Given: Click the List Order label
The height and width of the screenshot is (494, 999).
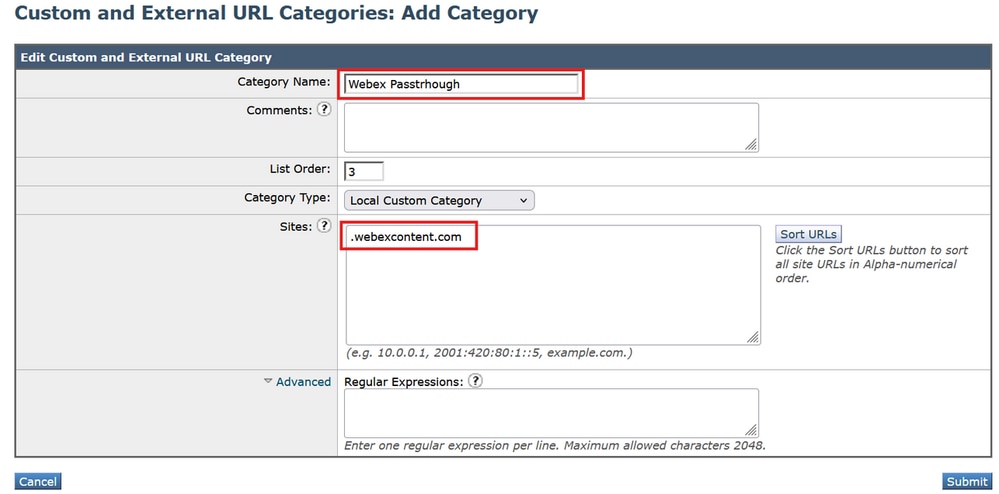Looking at the screenshot, I should 299,169.
